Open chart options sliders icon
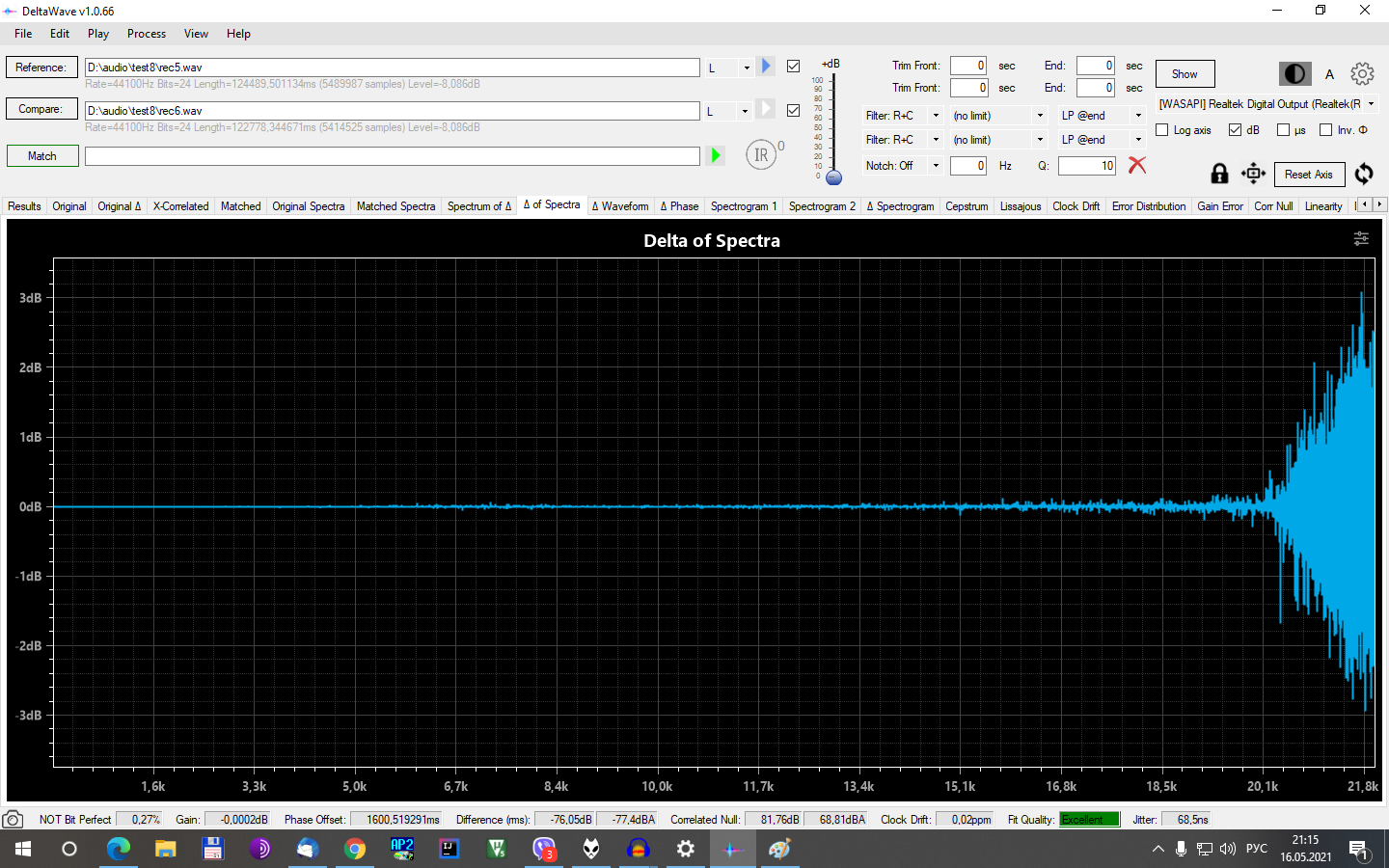 coord(1361,238)
